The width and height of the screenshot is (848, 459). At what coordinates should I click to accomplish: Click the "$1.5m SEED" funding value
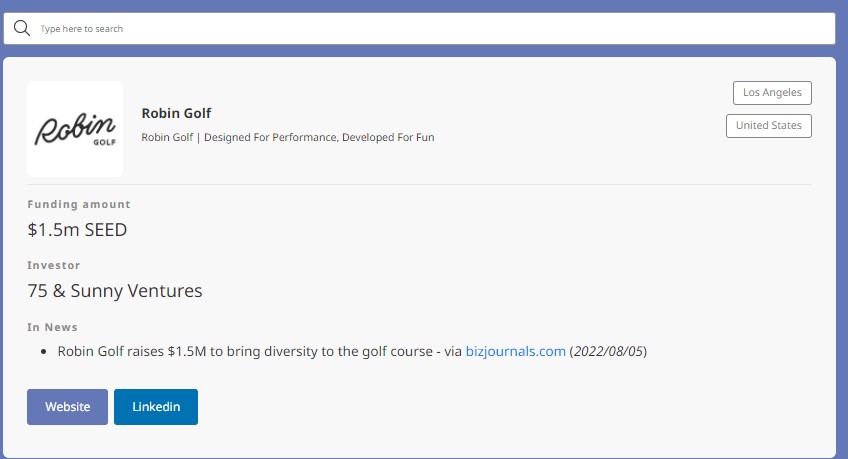[77, 230]
